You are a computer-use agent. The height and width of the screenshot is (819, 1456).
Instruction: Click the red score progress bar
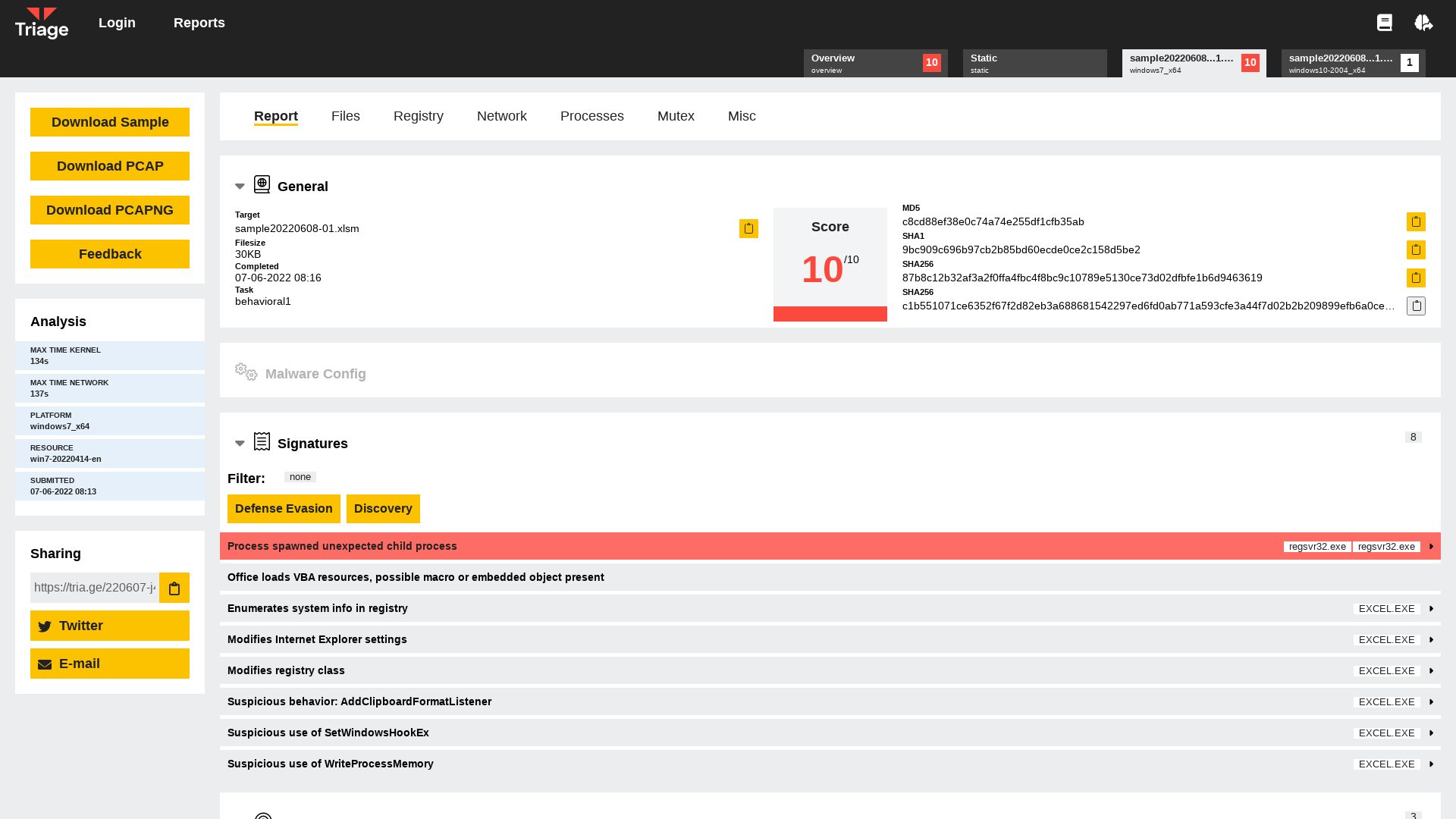coord(830,312)
